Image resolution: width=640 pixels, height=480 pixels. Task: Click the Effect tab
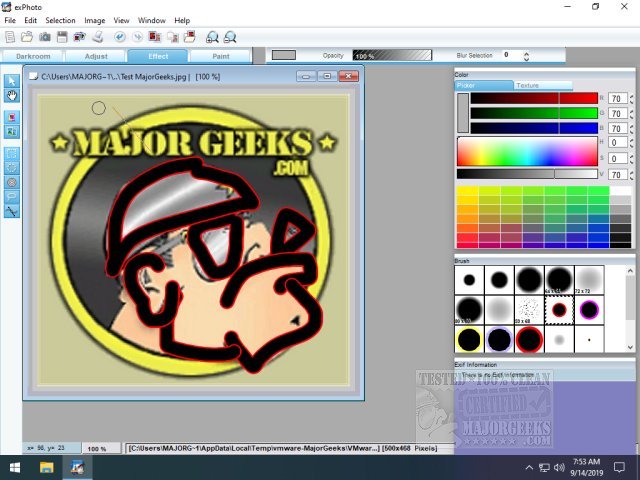click(x=158, y=56)
